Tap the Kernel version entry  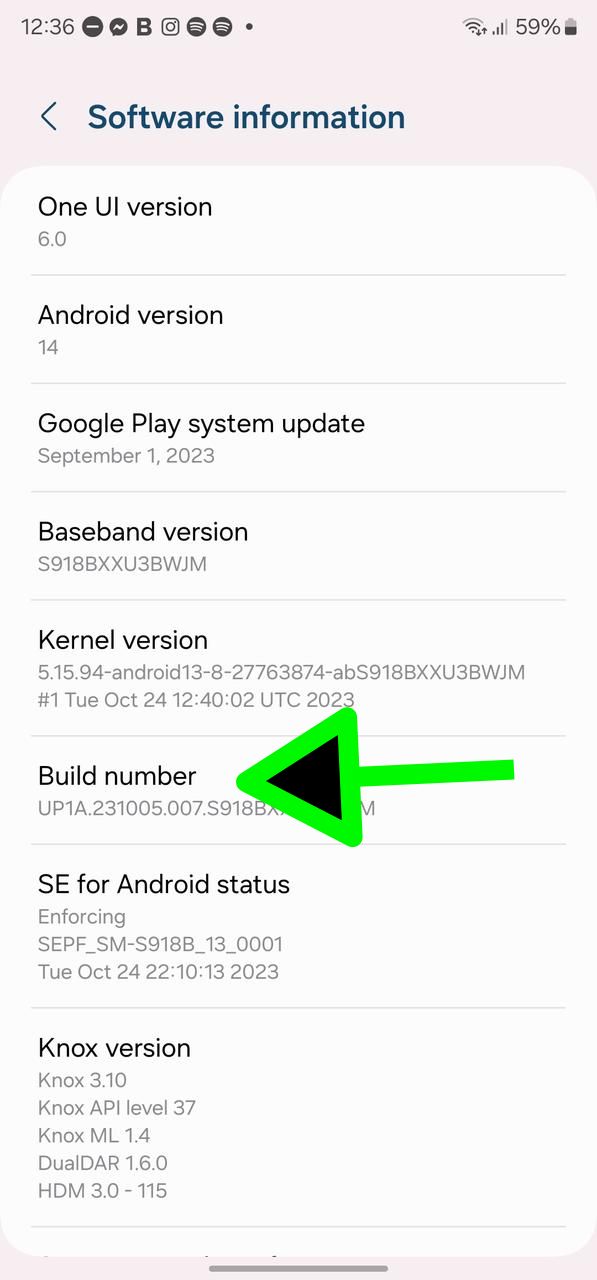click(x=298, y=668)
